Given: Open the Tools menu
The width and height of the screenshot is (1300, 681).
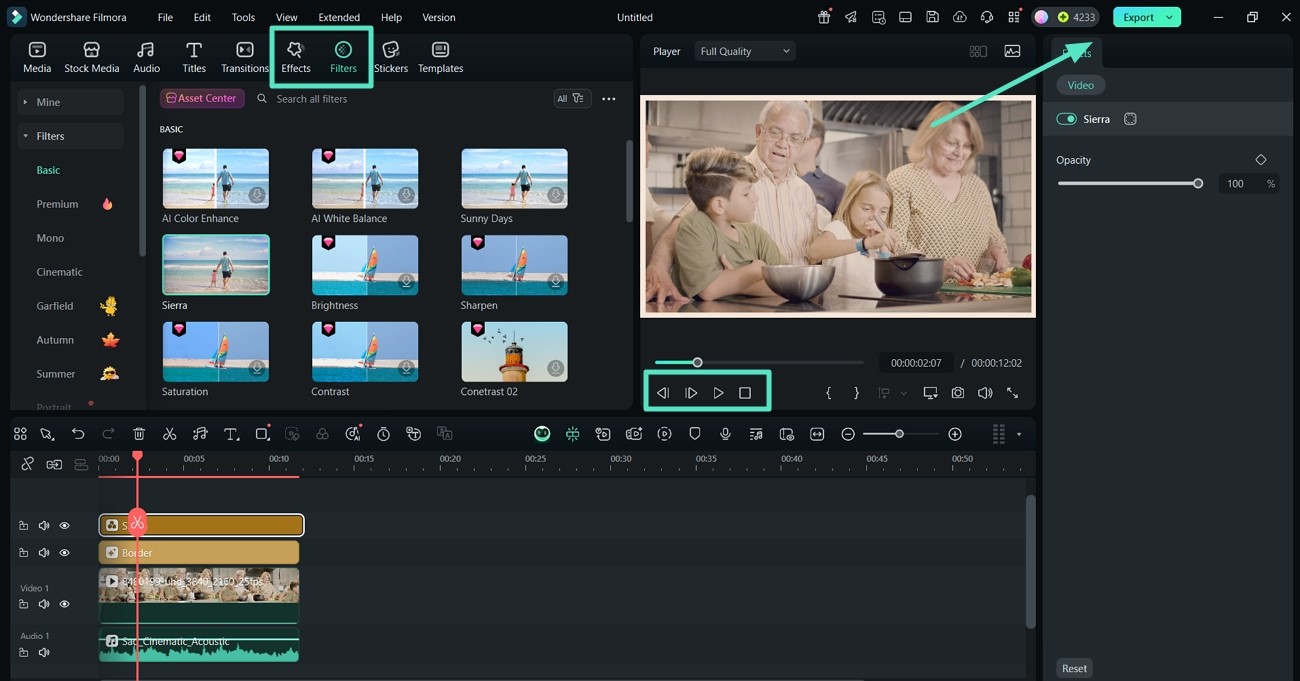Looking at the screenshot, I should coord(243,17).
